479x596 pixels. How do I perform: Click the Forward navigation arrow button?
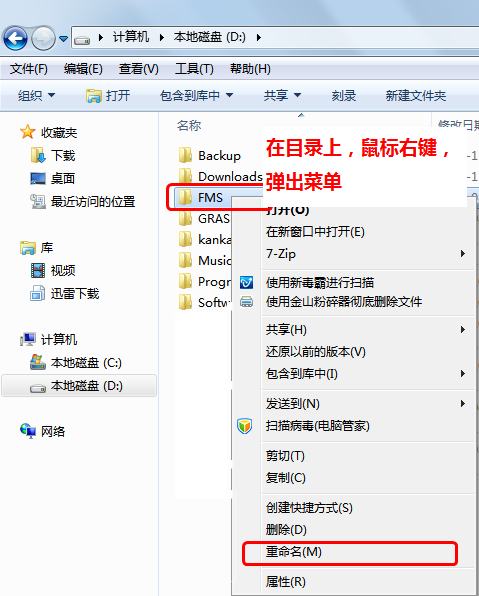pyautogui.click(x=43, y=38)
